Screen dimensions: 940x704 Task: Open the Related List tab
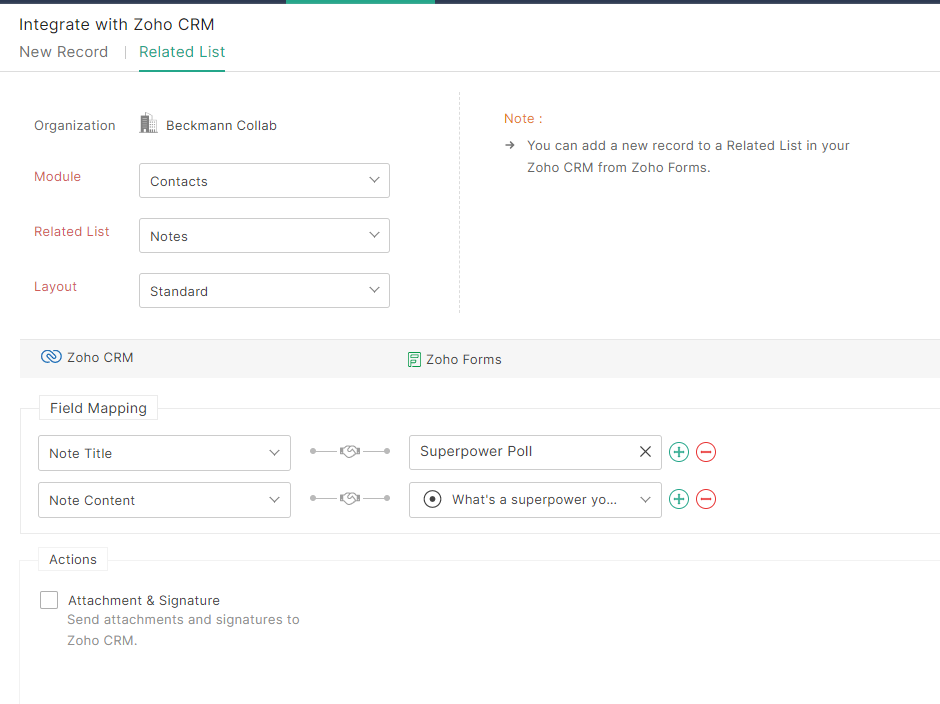tap(182, 52)
